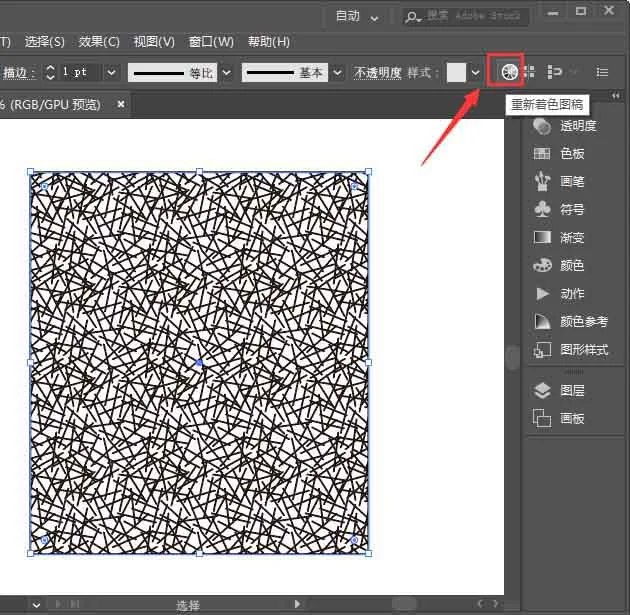Image resolution: width=630 pixels, height=615 pixels.
Task: Open the Transparency panel
Action: (570, 126)
